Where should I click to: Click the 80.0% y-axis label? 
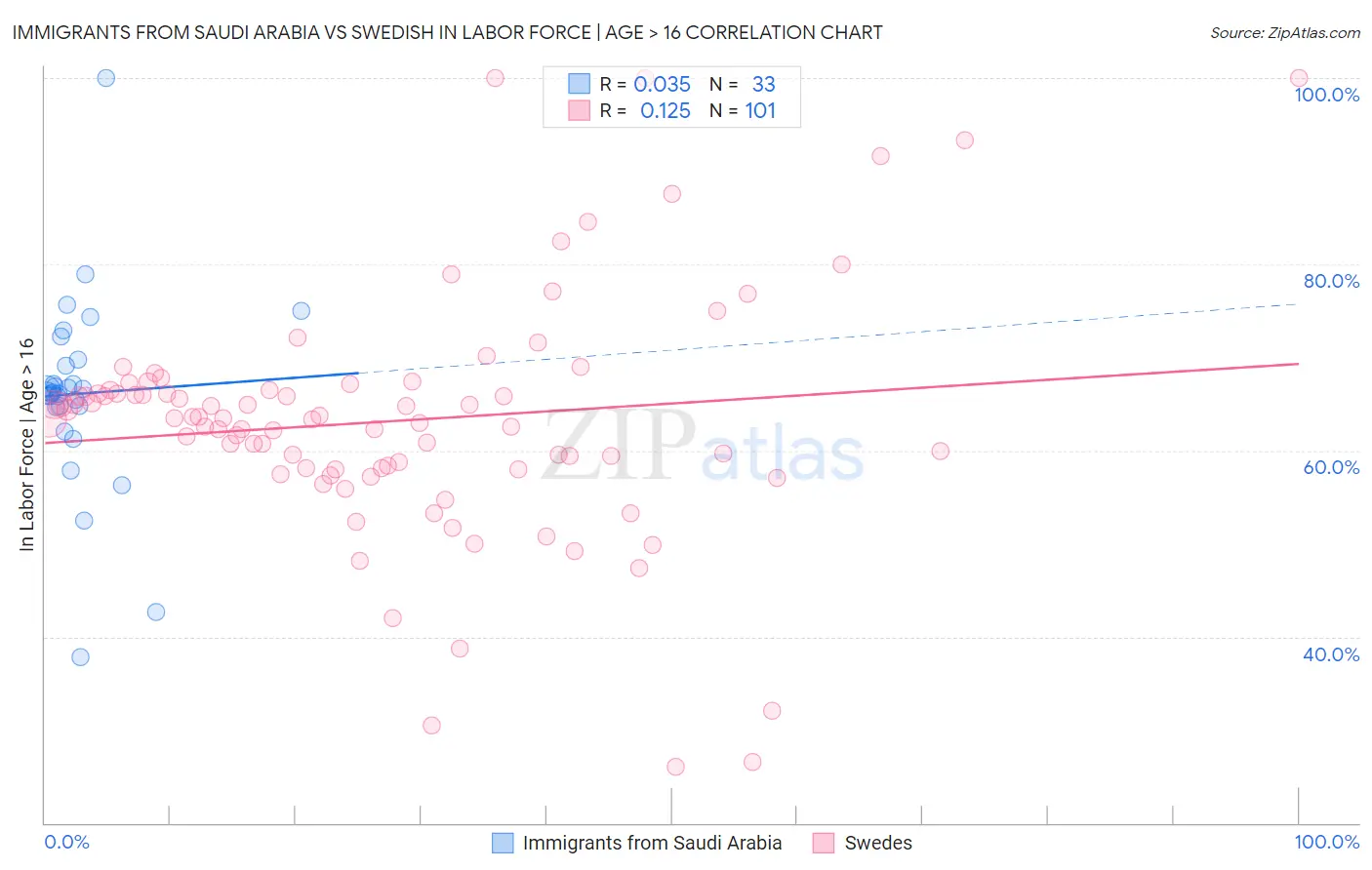tap(1331, 281)
